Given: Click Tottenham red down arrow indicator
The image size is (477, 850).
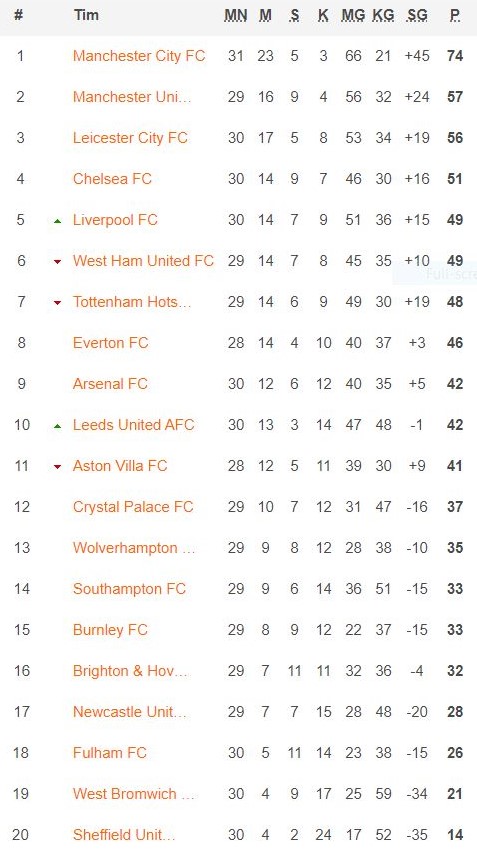Looking at the screenshot, I should 57,303.
